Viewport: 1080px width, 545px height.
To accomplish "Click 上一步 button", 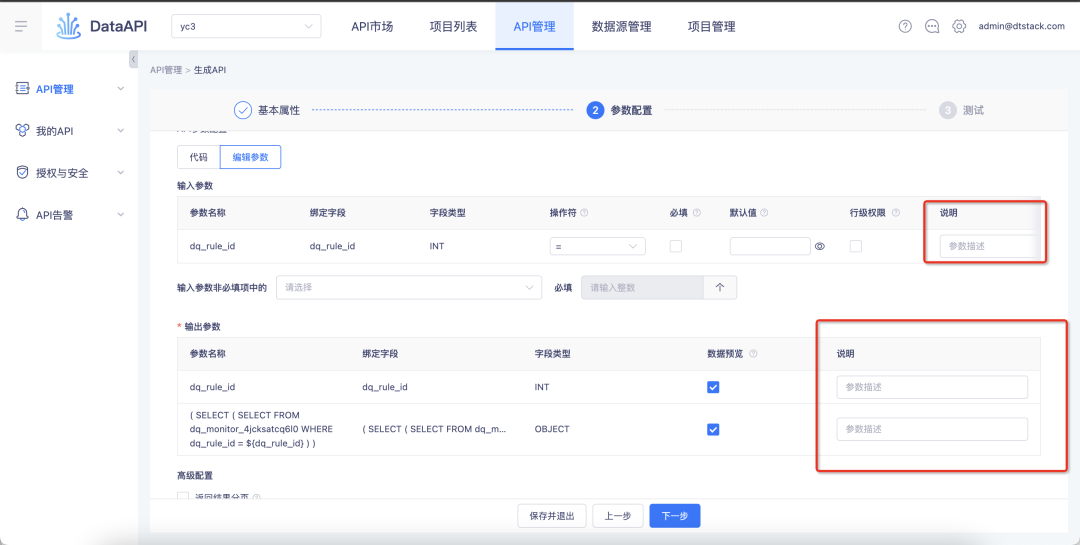I will (618, 515).
